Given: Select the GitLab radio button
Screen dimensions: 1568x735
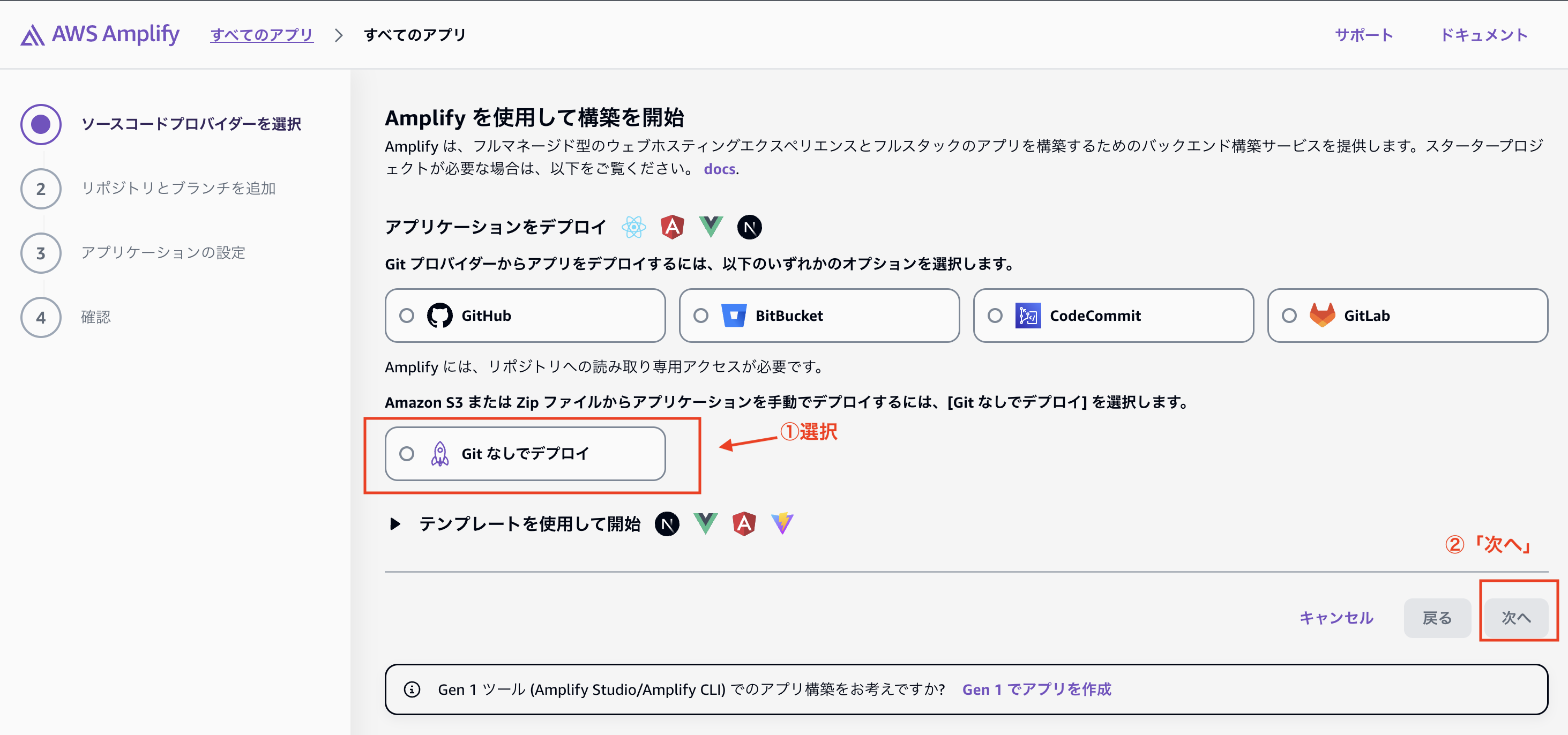Looking at the screenshot, I should [1289, 315].
